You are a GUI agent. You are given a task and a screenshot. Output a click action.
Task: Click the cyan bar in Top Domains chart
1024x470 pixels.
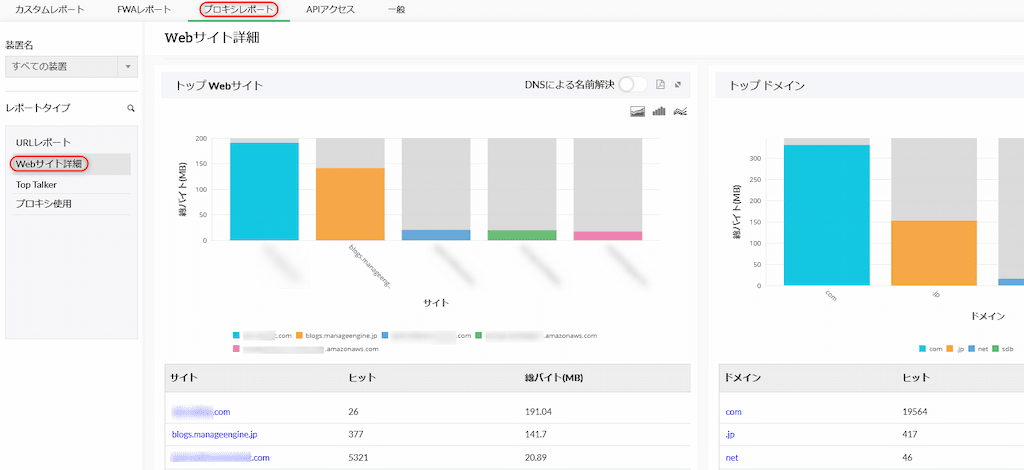point(826,215)
